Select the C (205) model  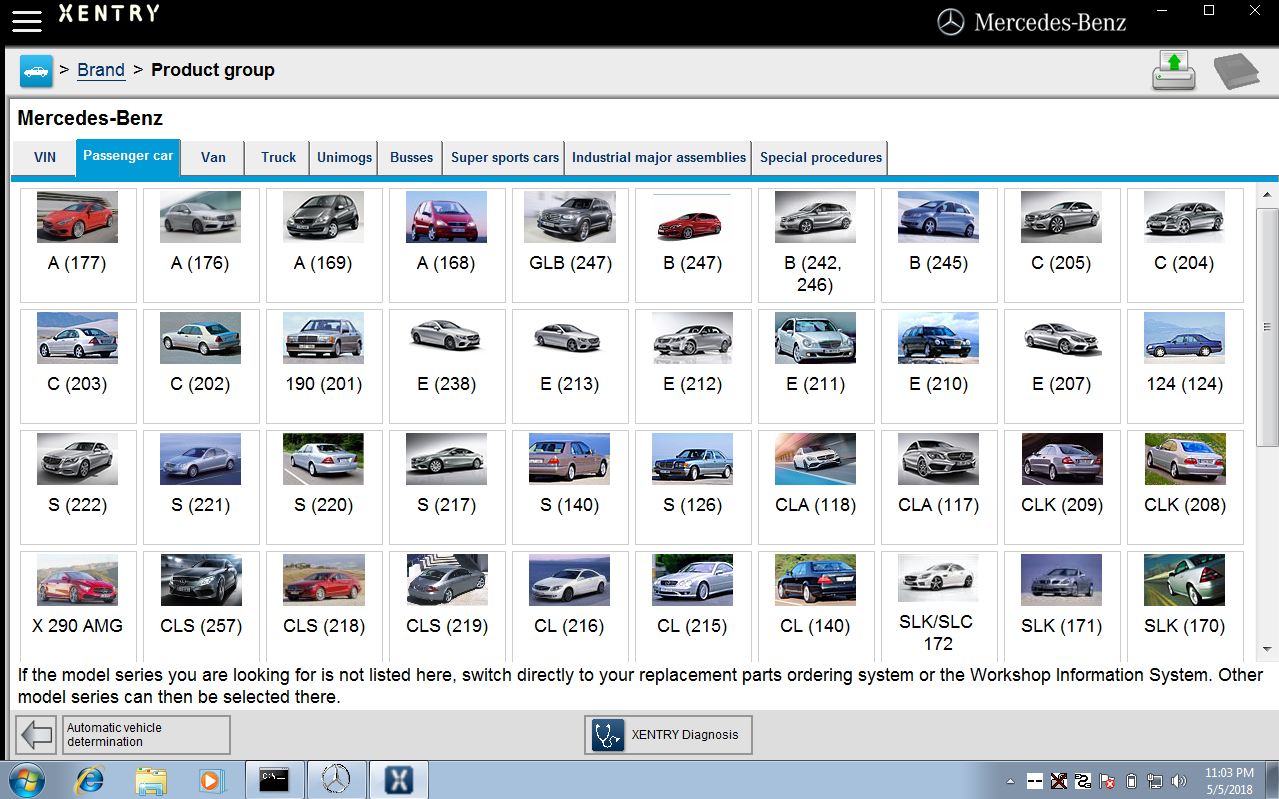coord(1062,245)
